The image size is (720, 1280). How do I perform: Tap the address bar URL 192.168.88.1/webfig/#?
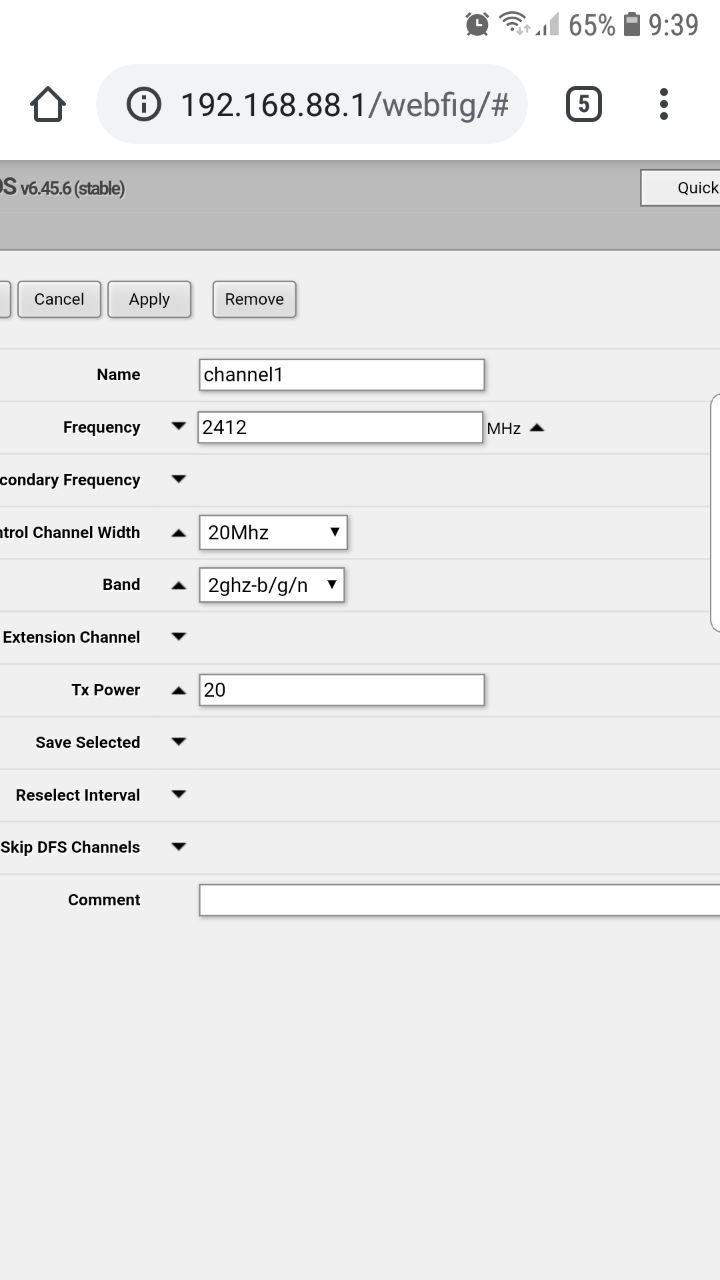tap(345, 104)
